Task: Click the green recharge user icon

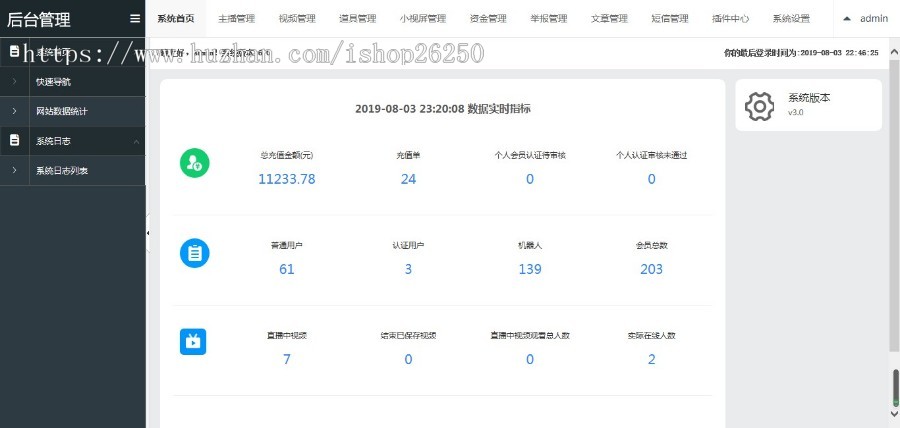Action: (x=193, y=163)
